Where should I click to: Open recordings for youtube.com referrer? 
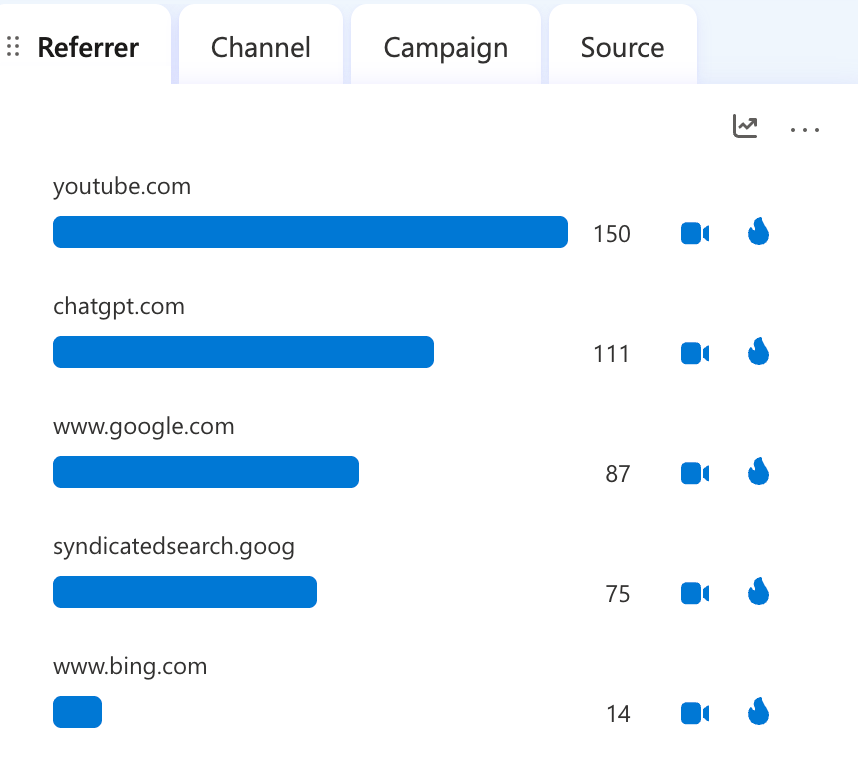(695, 234)
